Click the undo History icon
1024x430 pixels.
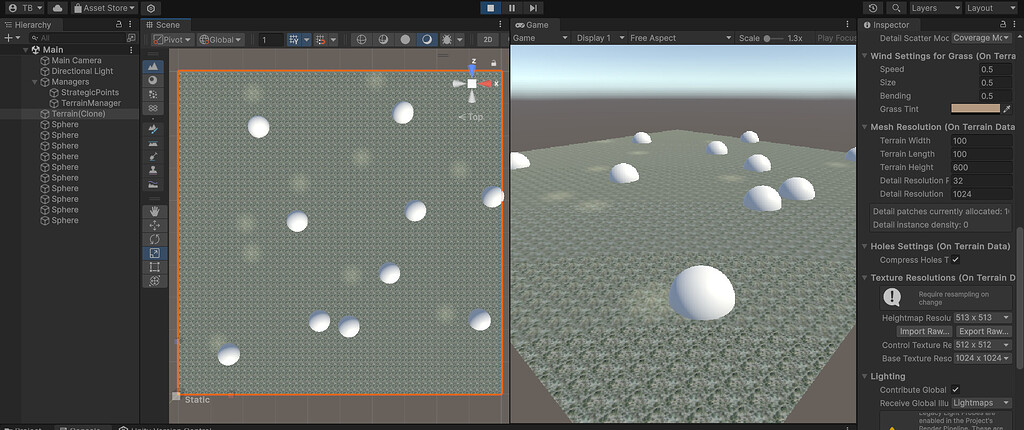(x=874, y=8)
